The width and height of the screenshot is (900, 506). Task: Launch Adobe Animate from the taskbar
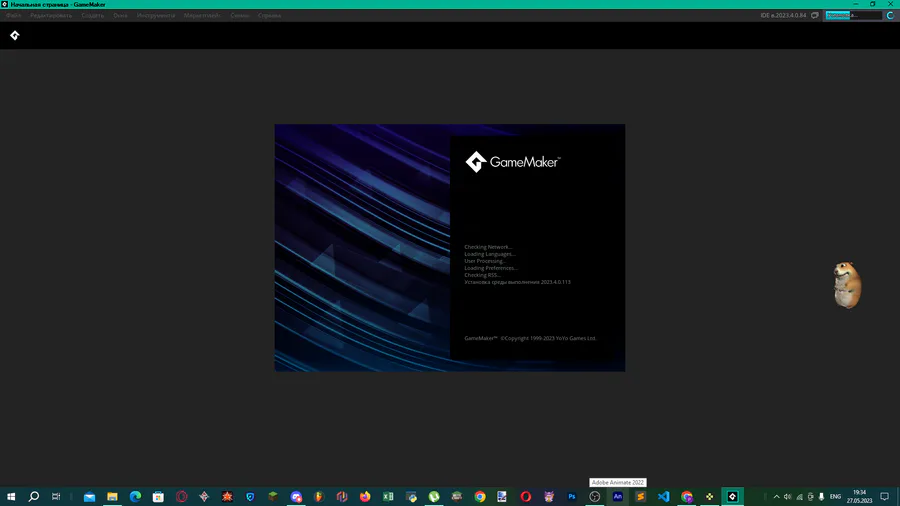618,496
